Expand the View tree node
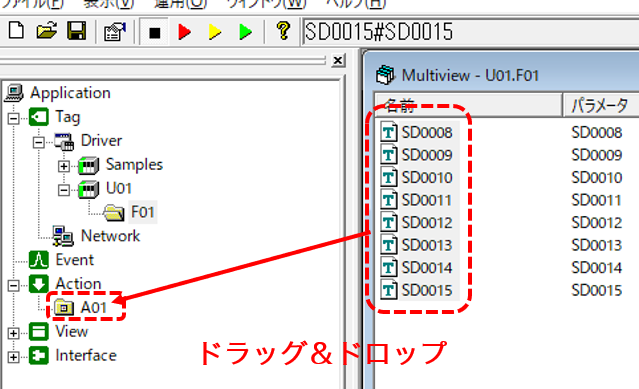 click(x=13, y=333)
